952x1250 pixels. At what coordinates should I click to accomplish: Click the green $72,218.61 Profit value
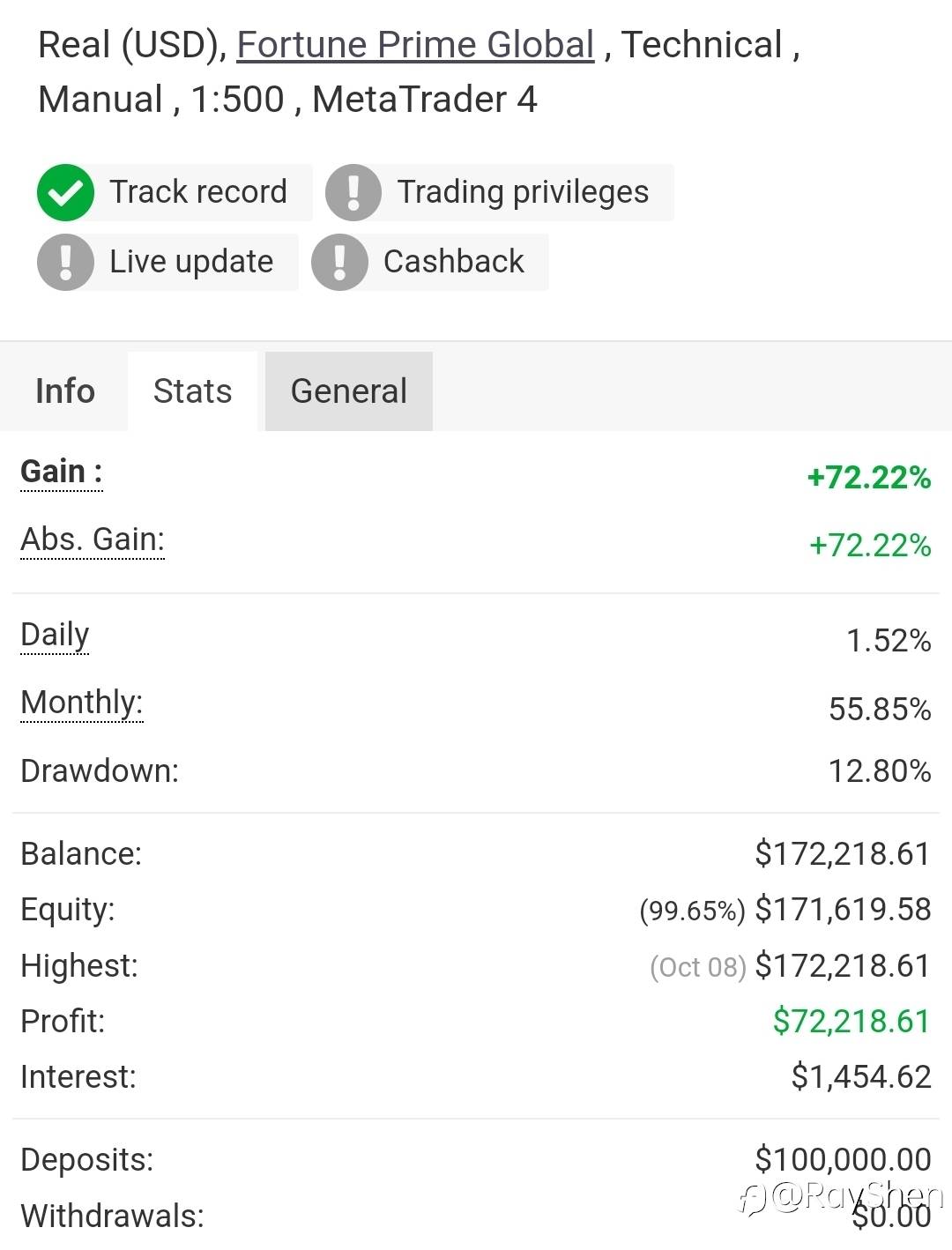pyautogui.click(x=852, y=1021)
